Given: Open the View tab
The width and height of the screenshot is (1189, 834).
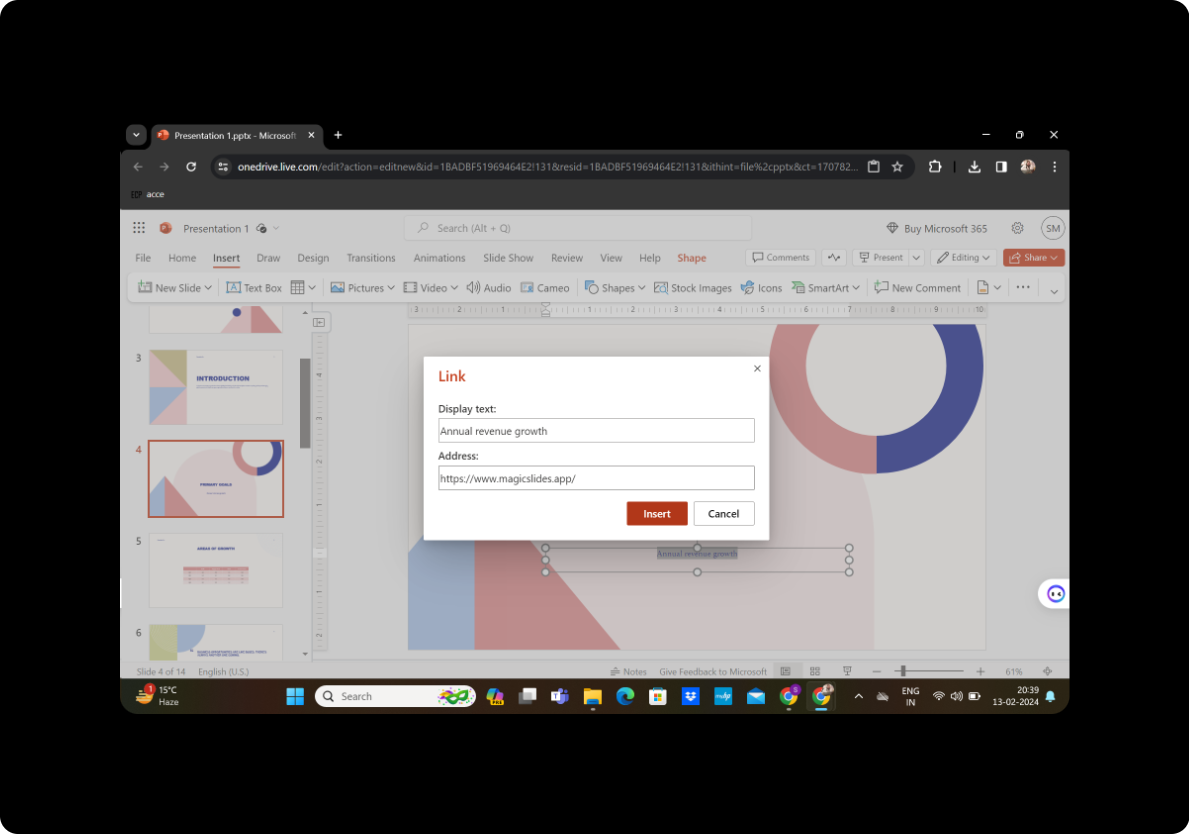Looking at the screenshot, I should pyautogui.click(x=610, y=258).
